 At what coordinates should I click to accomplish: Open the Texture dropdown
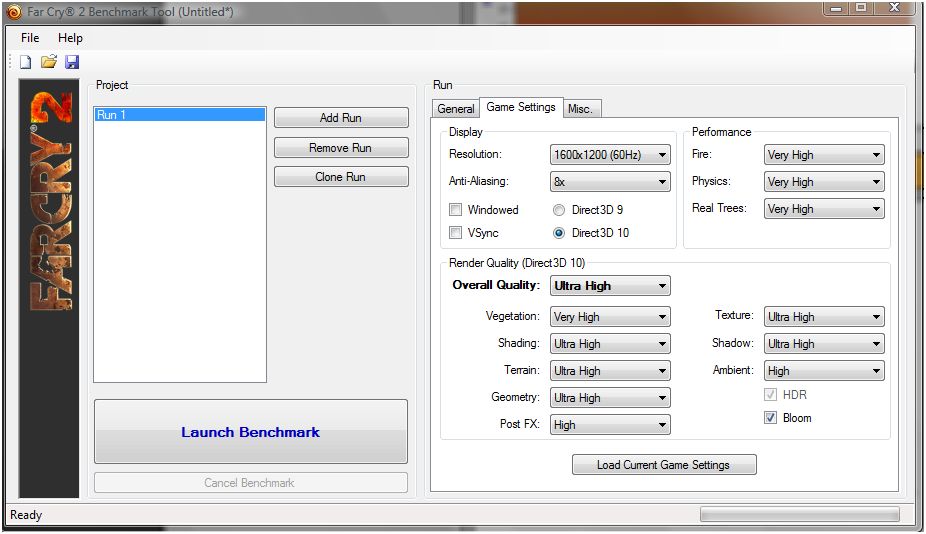tap(824, 317)
